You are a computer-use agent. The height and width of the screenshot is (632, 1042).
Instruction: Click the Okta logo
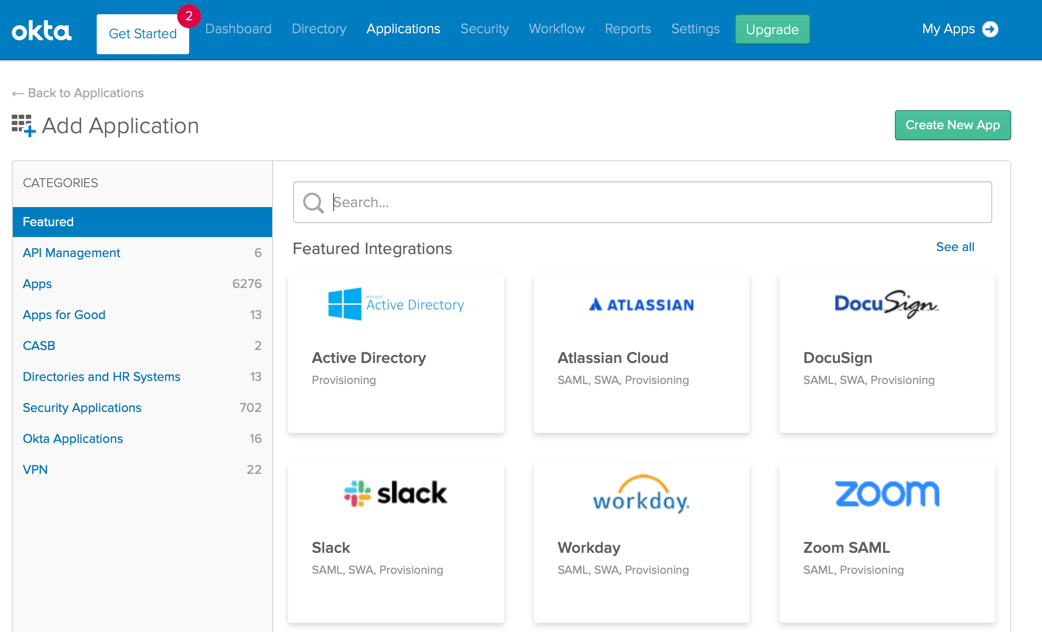42,31
